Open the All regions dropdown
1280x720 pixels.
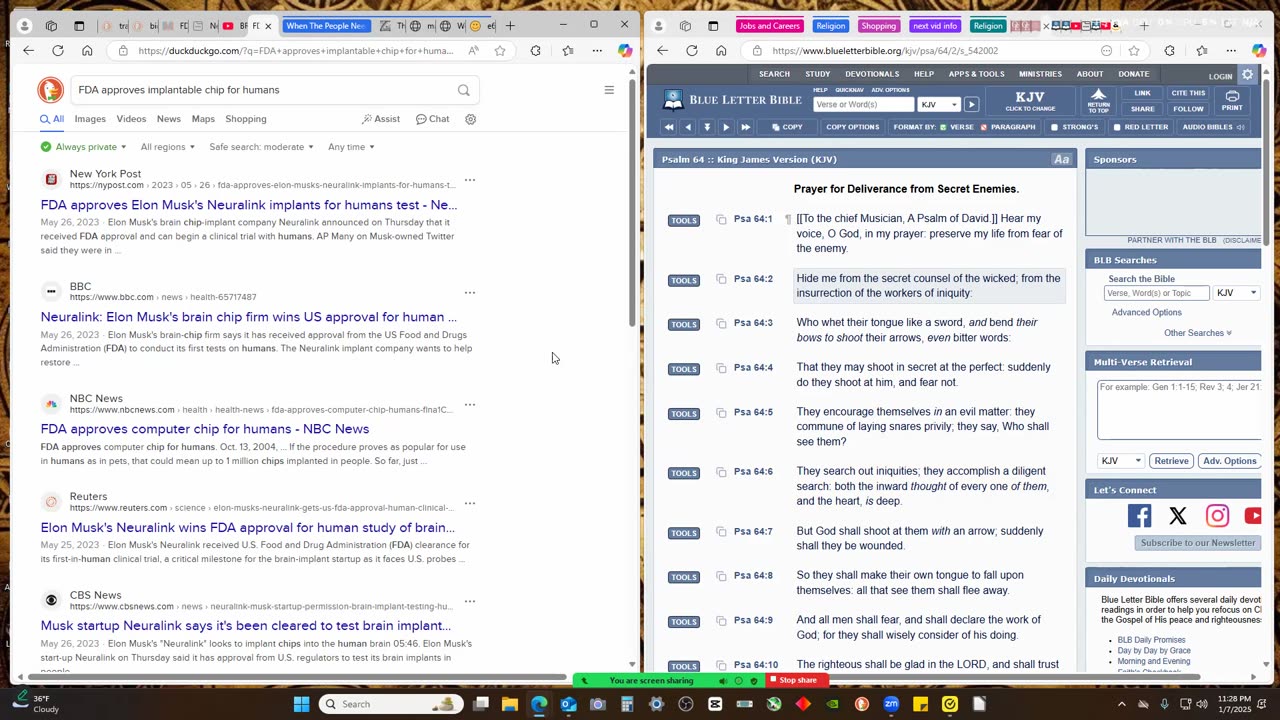tap(167, 147)
